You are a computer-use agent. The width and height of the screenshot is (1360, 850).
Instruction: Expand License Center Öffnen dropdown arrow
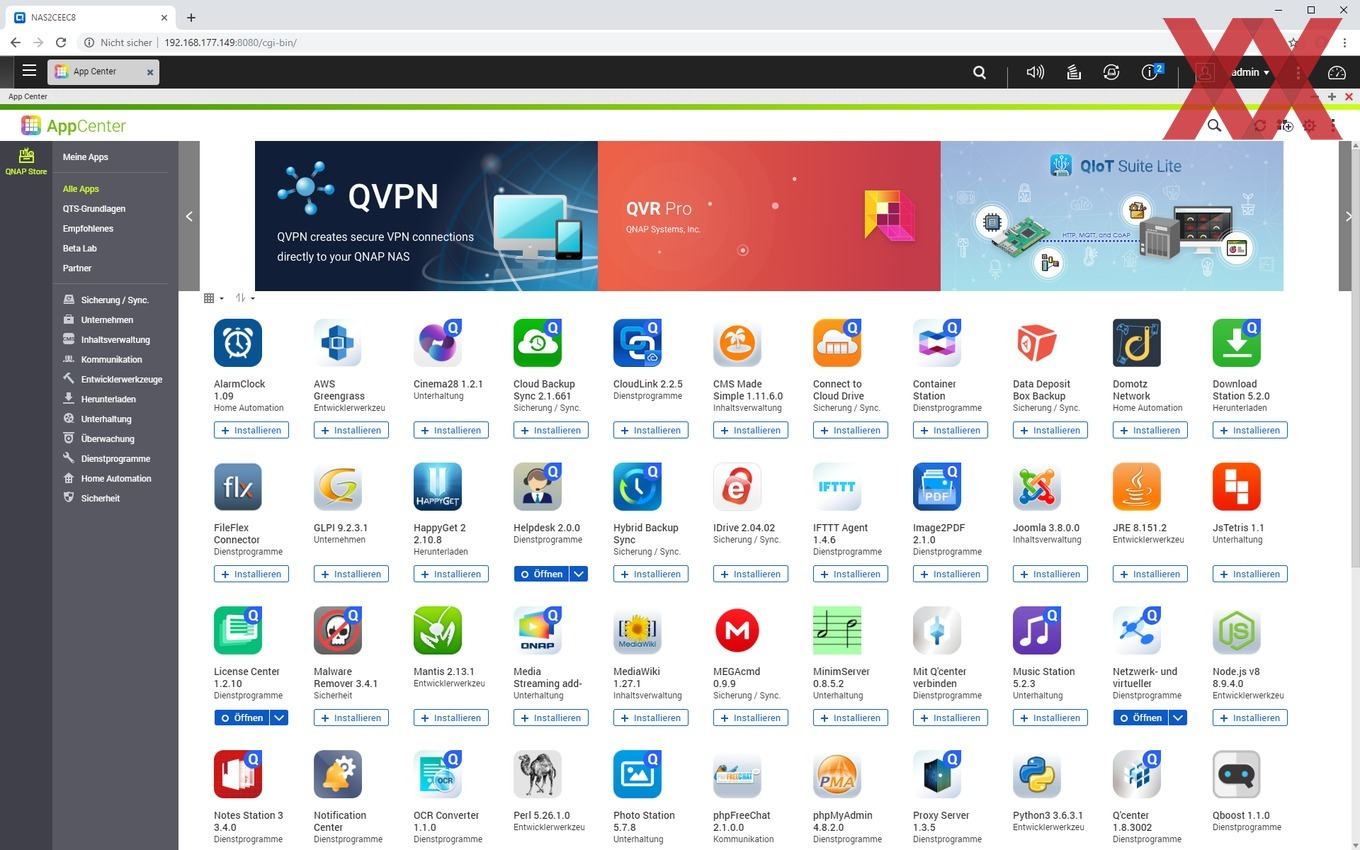(x=279, y=718)
